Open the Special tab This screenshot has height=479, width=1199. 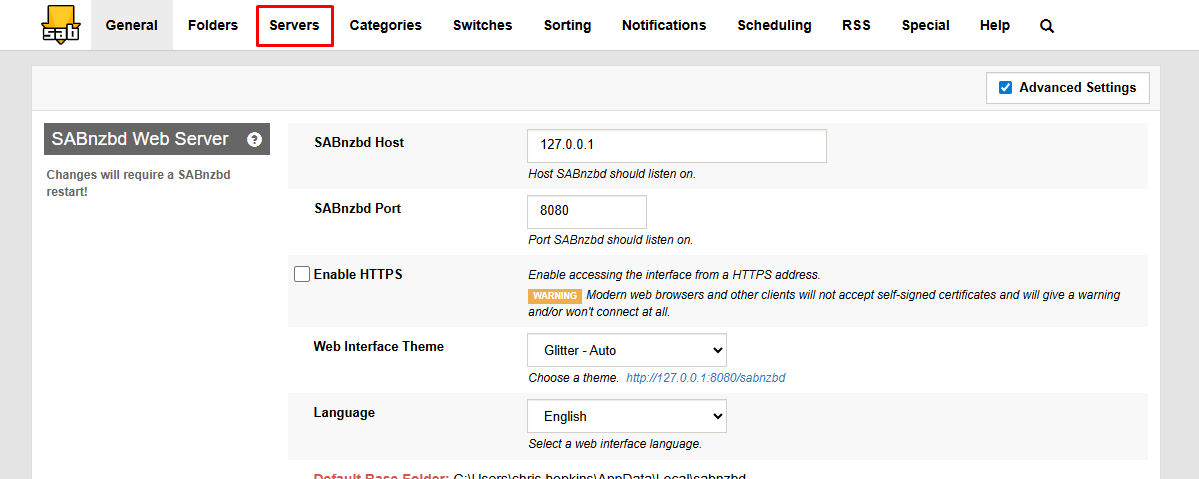[x=925, y=26]
